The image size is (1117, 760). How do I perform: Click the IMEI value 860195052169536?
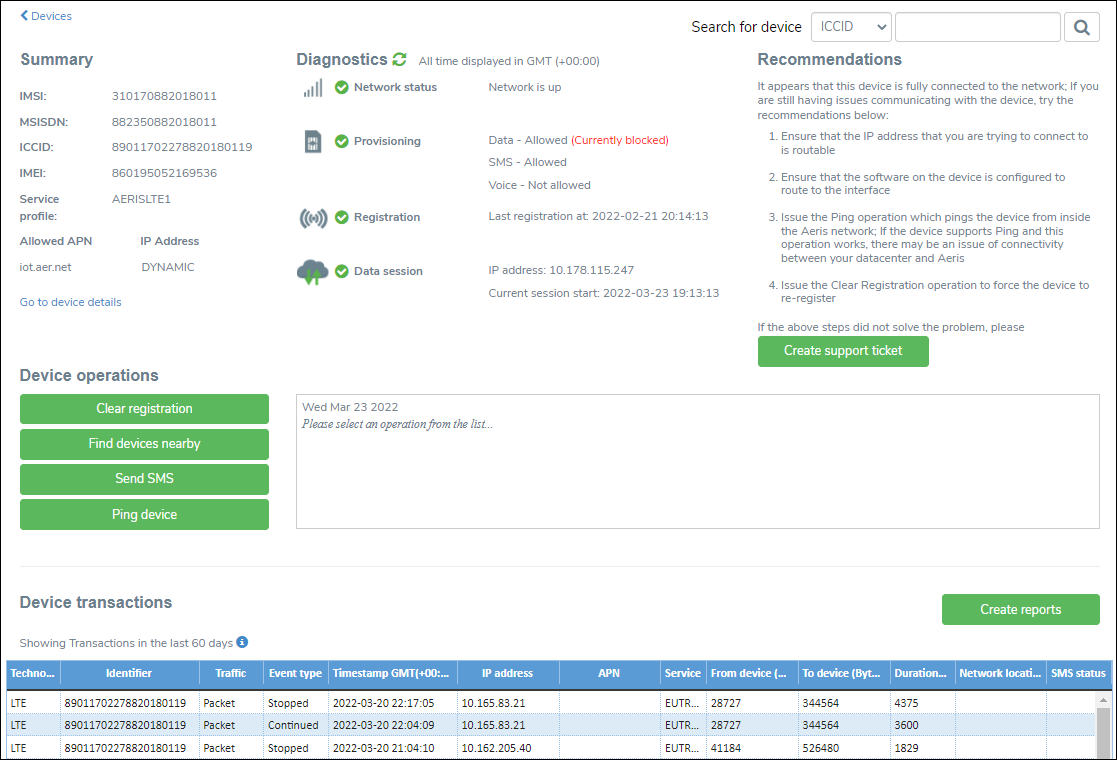[x=164, y=173]
